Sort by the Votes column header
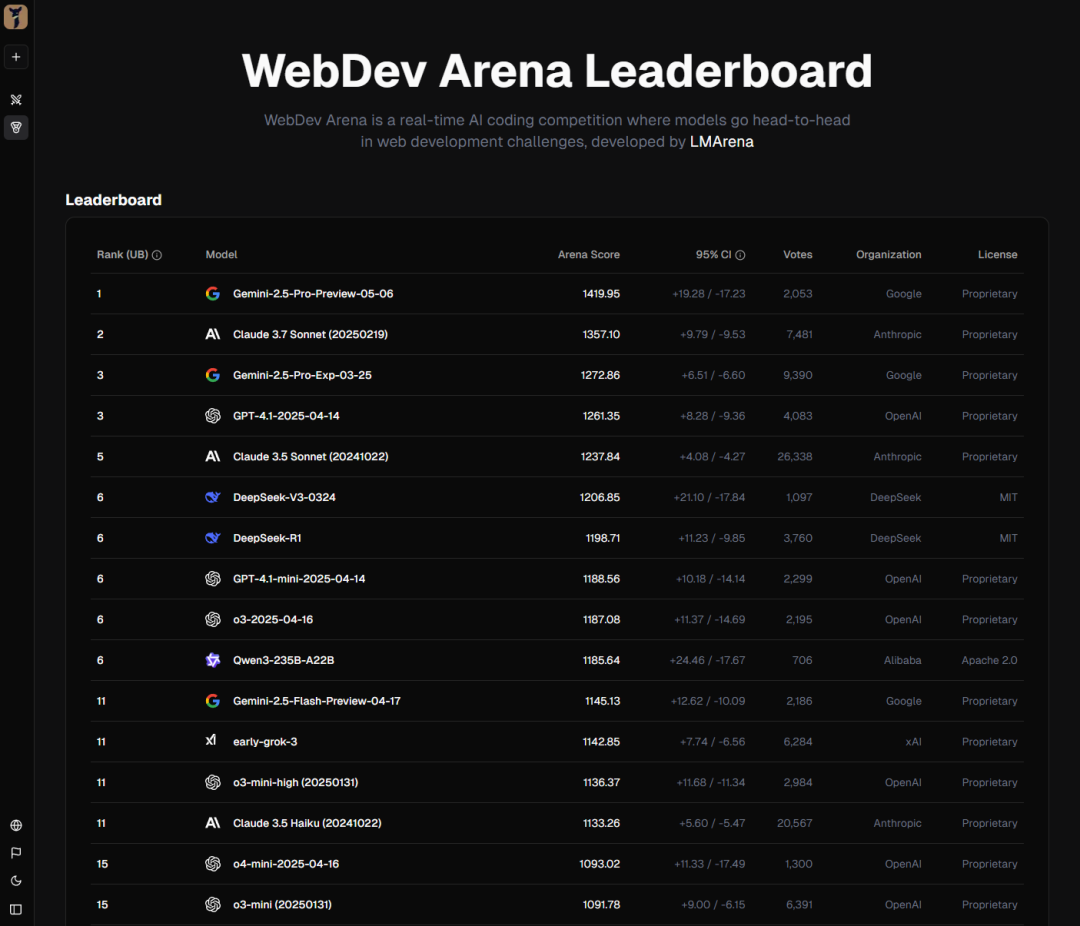 (797, 255)
